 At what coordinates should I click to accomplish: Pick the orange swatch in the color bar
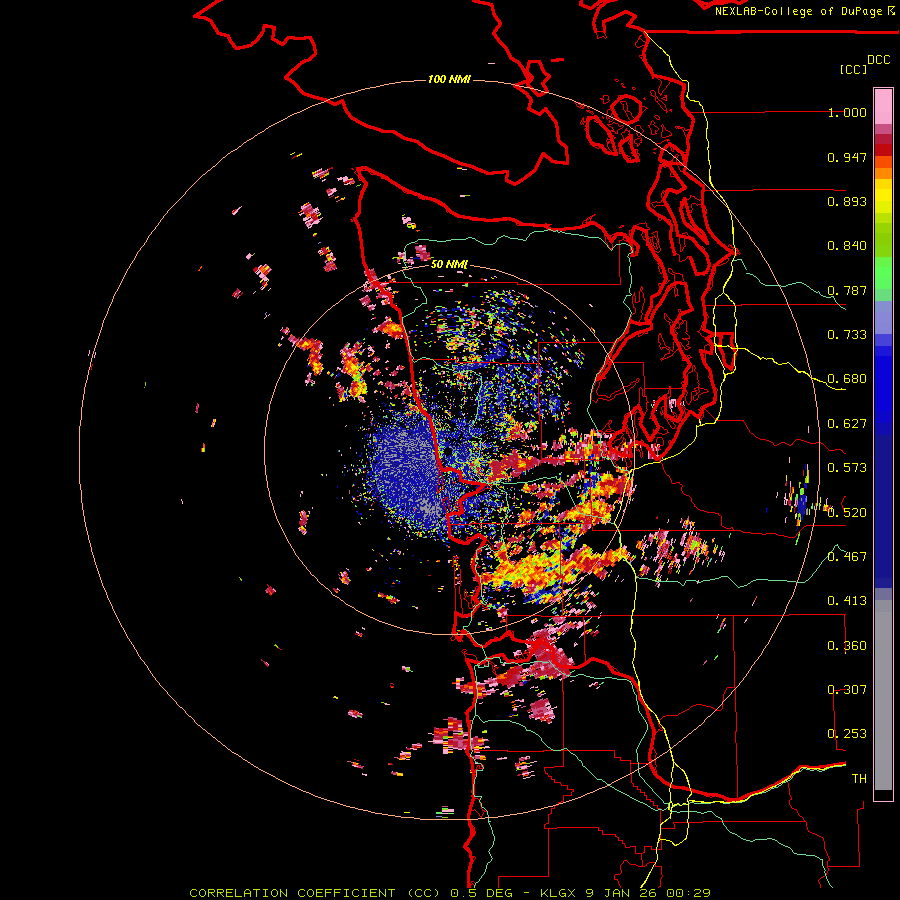(883, 173)
